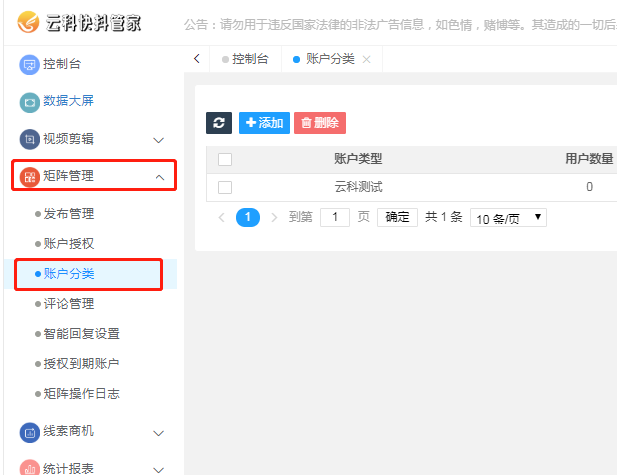Click the blue 添加 button
The image size is (617, 475).
click(264, 123)
